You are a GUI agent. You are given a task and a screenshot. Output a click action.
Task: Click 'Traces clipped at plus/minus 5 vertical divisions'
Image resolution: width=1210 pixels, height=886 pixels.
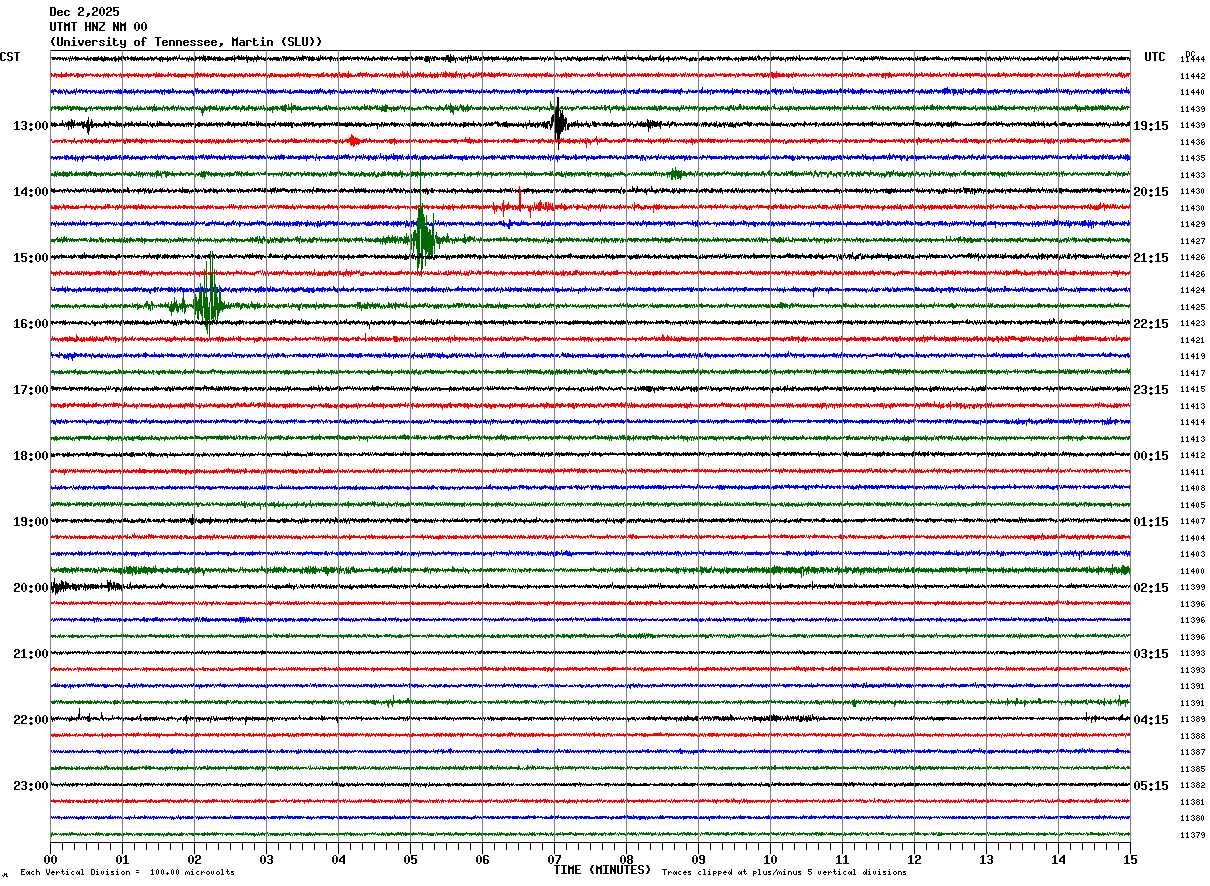(784, 872)
